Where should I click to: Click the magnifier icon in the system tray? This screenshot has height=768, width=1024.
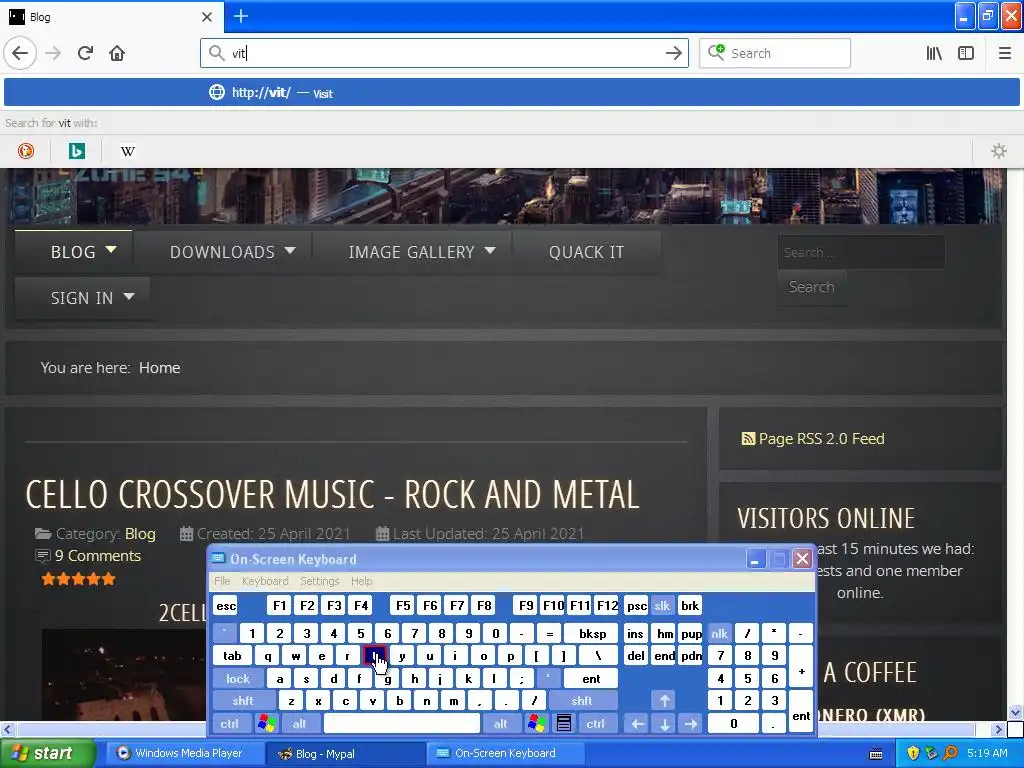[x=950, y=753]
